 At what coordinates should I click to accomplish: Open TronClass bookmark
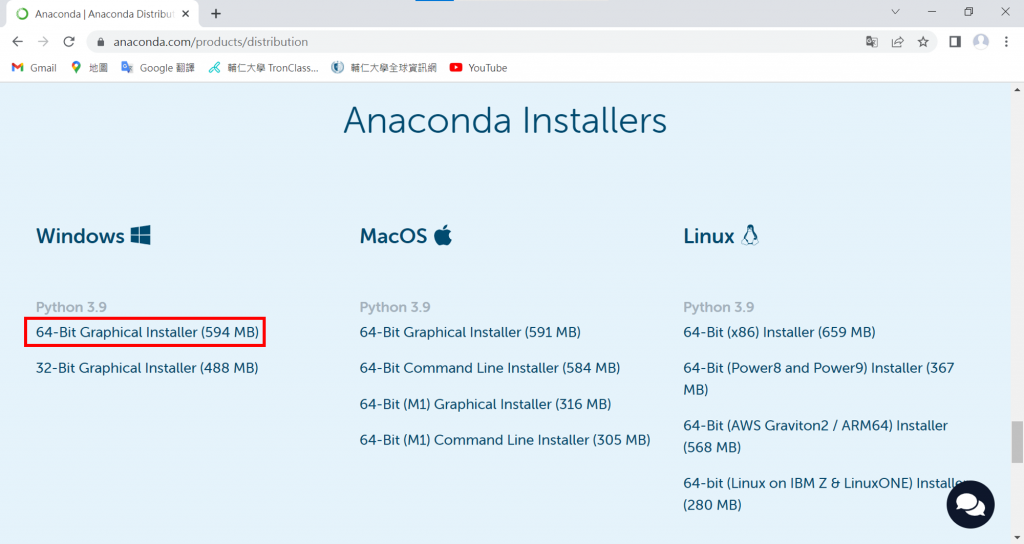tap(263, 68)
